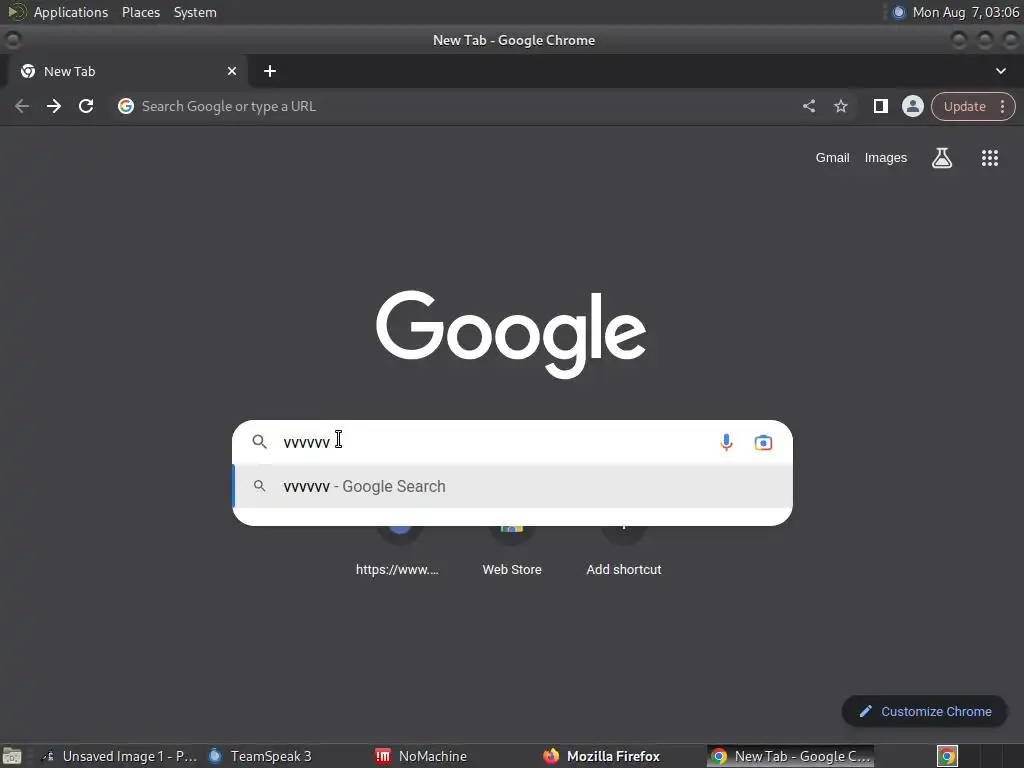The width and height of the screenshot is (1024, 768).
Task: Click the clock in top panel
Action: pyautogui.click(x=965, y=12)
